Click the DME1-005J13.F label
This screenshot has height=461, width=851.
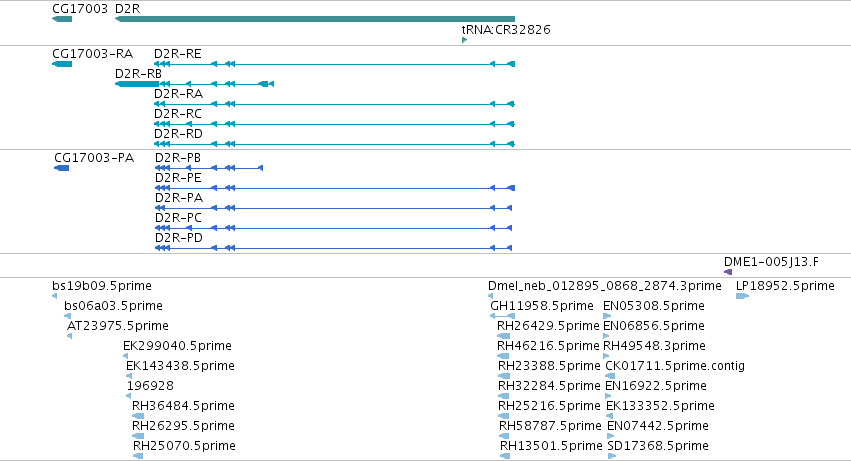click(771, 262)
